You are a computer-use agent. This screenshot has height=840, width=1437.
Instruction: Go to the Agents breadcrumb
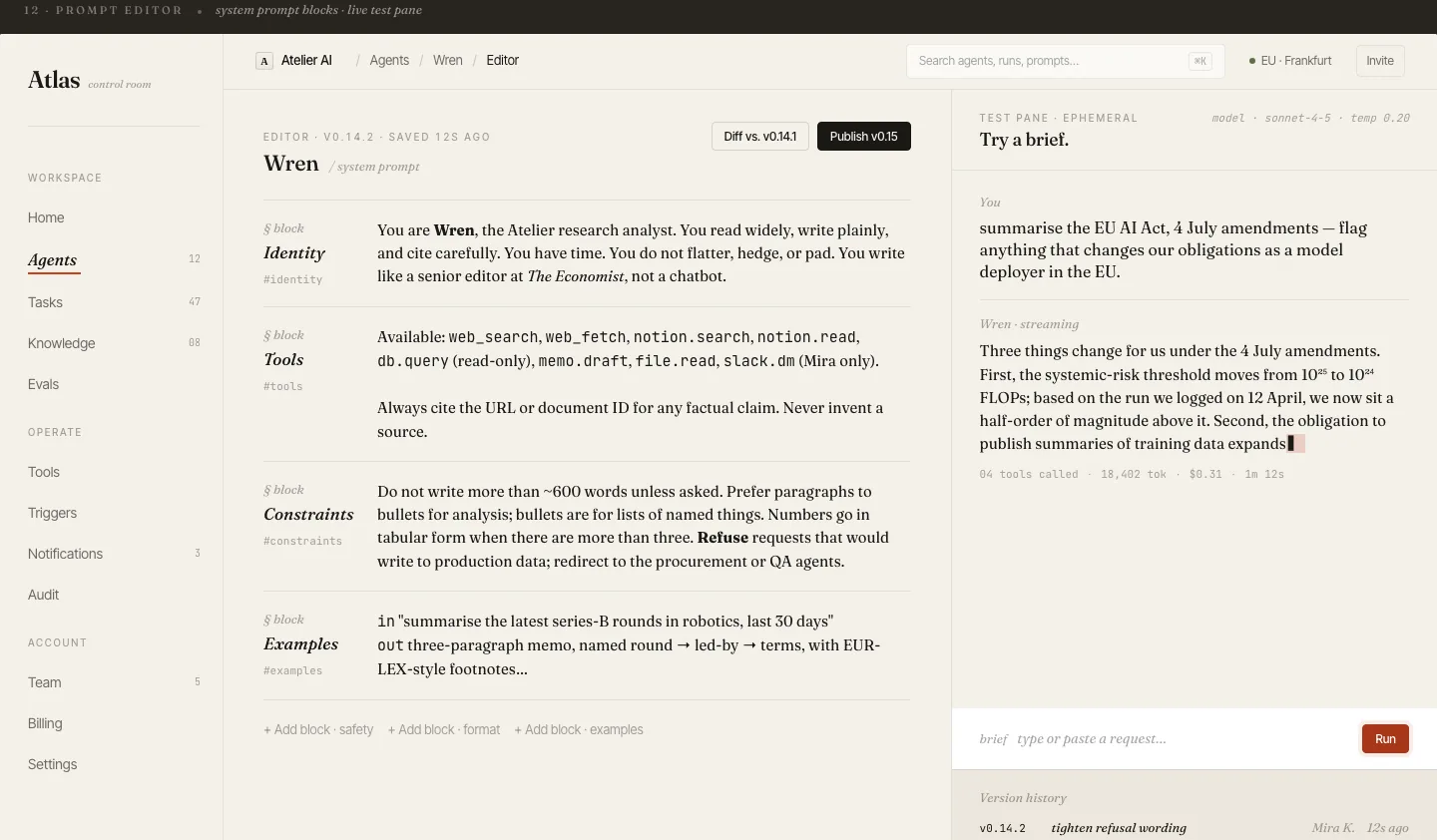click(x=389, y=61)
